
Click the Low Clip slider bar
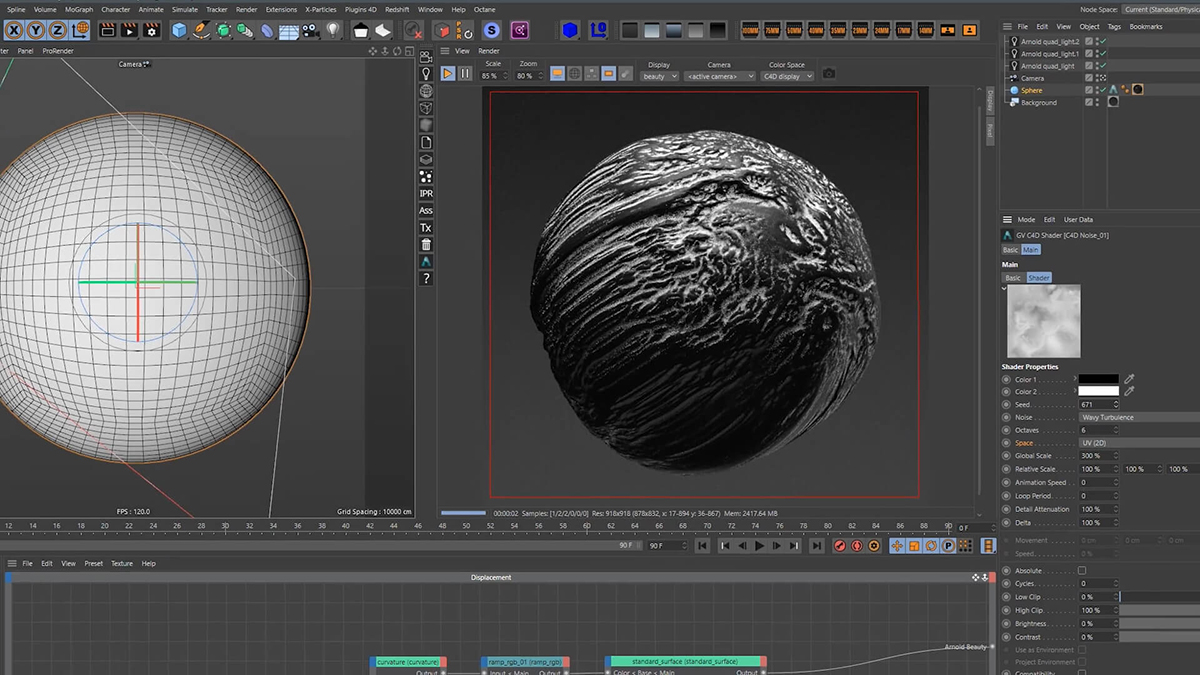click(x=1159, y=597)
